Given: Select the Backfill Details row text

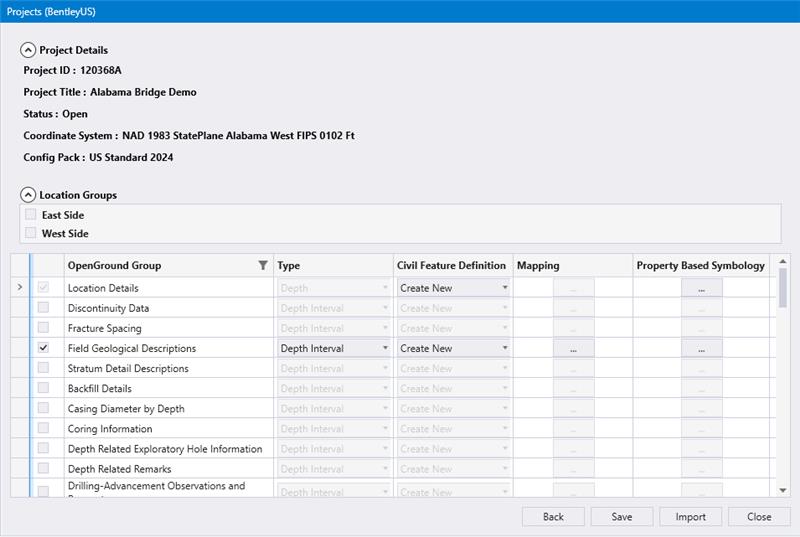Looking at the screenshot, I should [99, 389].
